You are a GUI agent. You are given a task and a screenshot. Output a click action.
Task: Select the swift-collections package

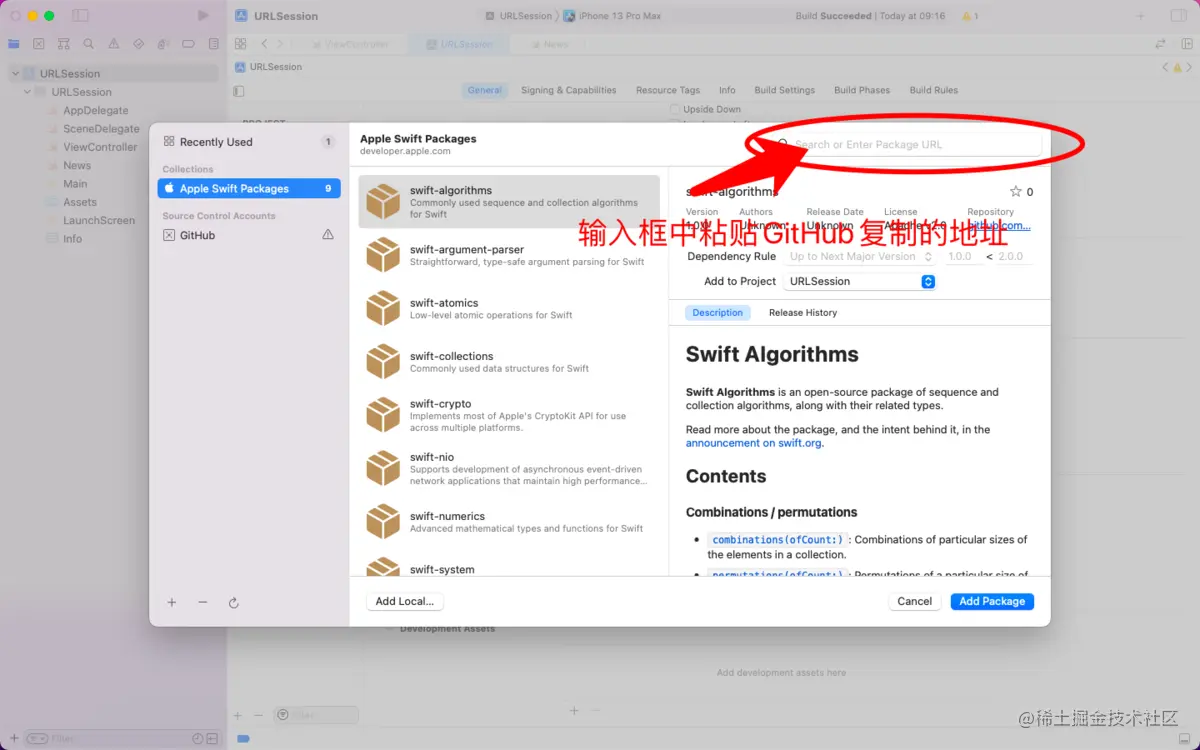click(509, 361)
